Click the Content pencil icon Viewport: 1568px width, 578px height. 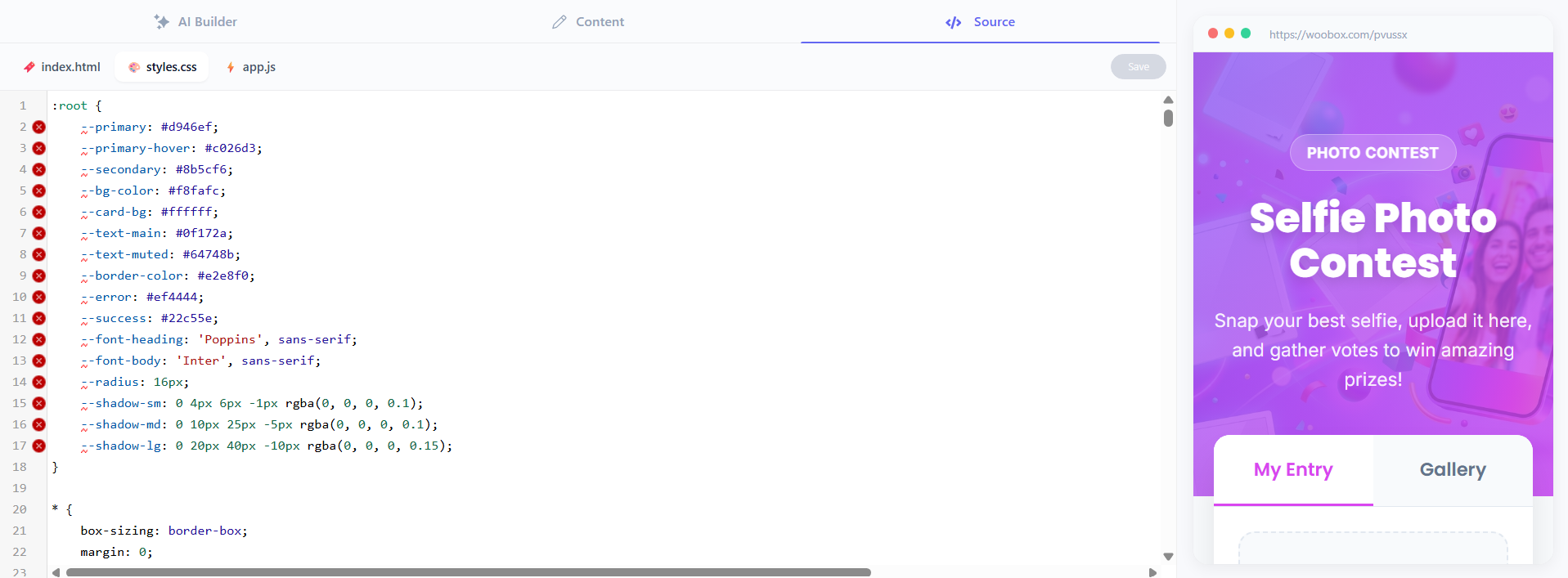point(559,22)
